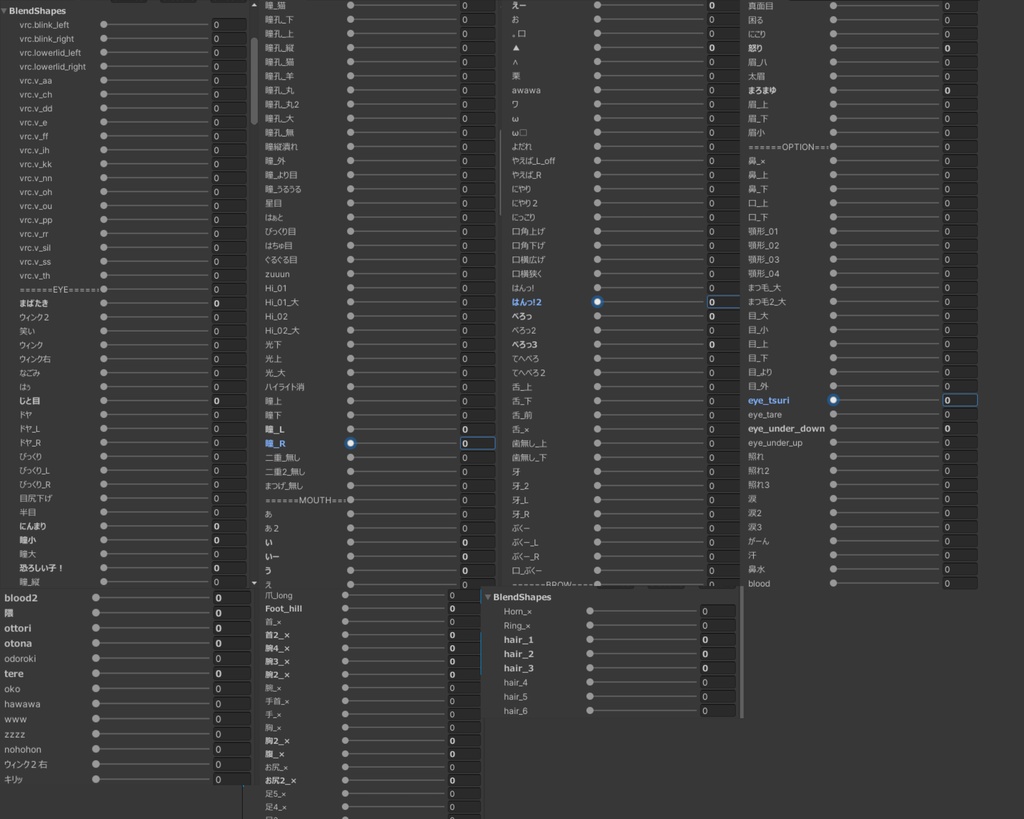Click the vrc.blink_left slider handle
Viewport: 1024px width, 819px height.
(104, 24)
